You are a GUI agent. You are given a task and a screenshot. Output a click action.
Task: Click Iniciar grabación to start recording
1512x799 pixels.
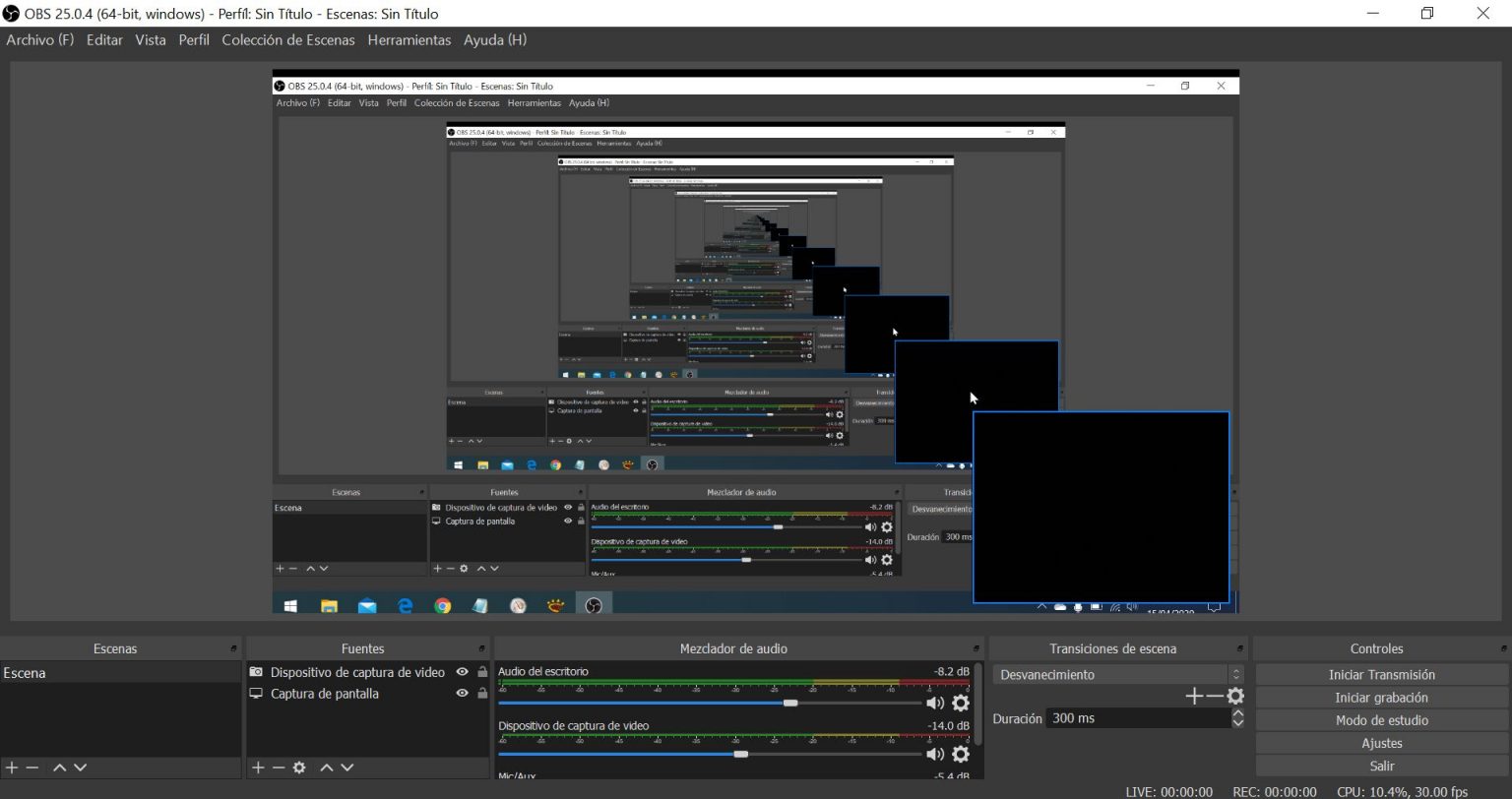click(x=1382, y=698)
